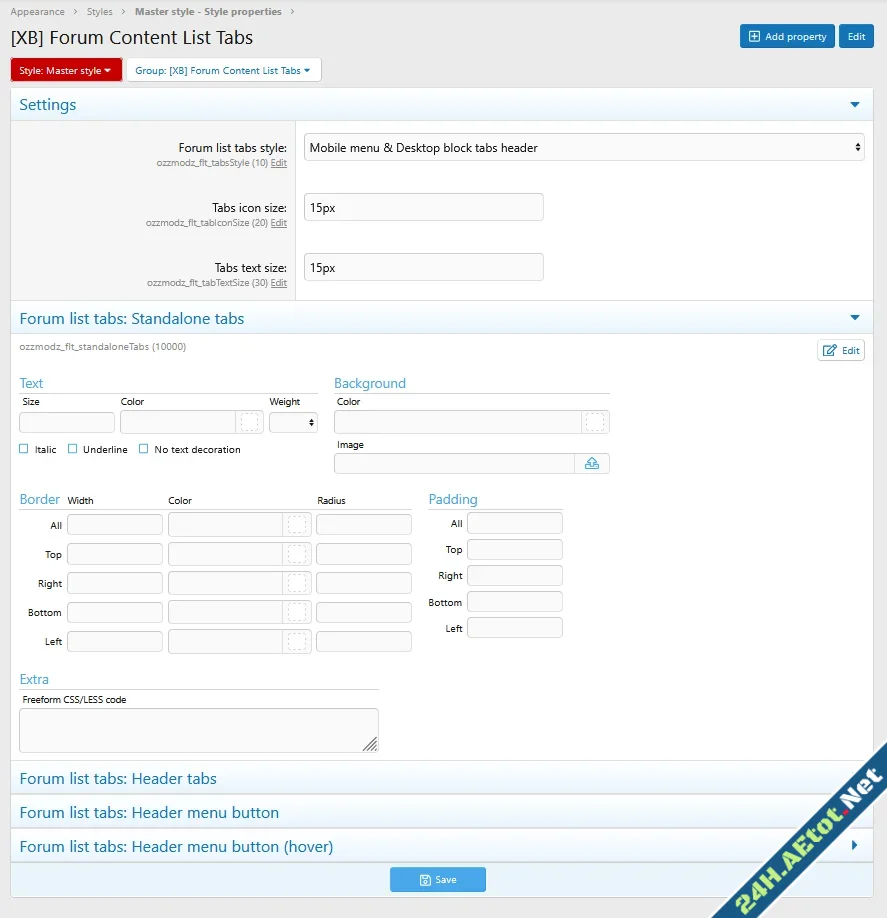The height and width of the screenshot is (918, 887).
Task: Click the Save button
Action: tap(437, 879)
